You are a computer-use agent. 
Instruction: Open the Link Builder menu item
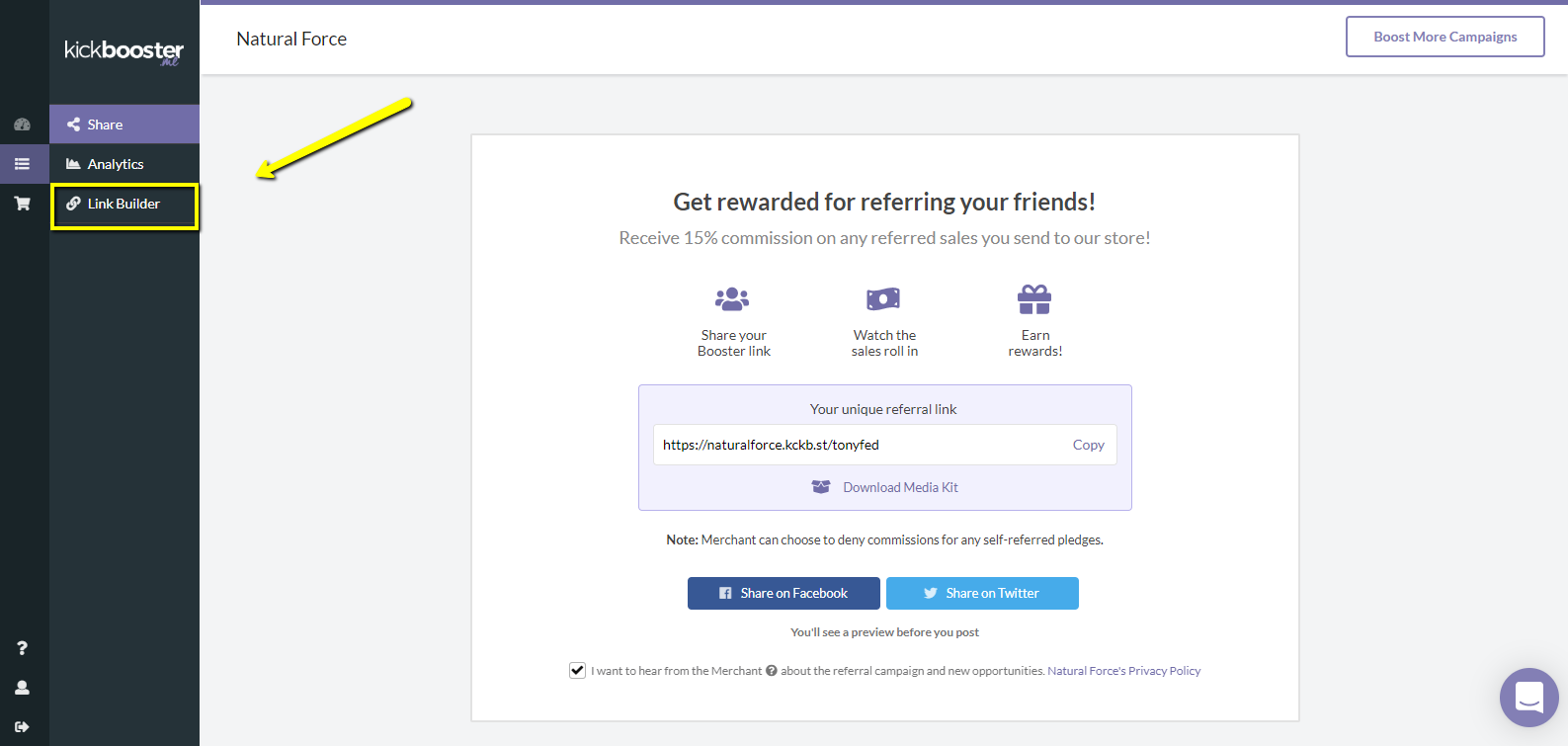pos(124,205)
